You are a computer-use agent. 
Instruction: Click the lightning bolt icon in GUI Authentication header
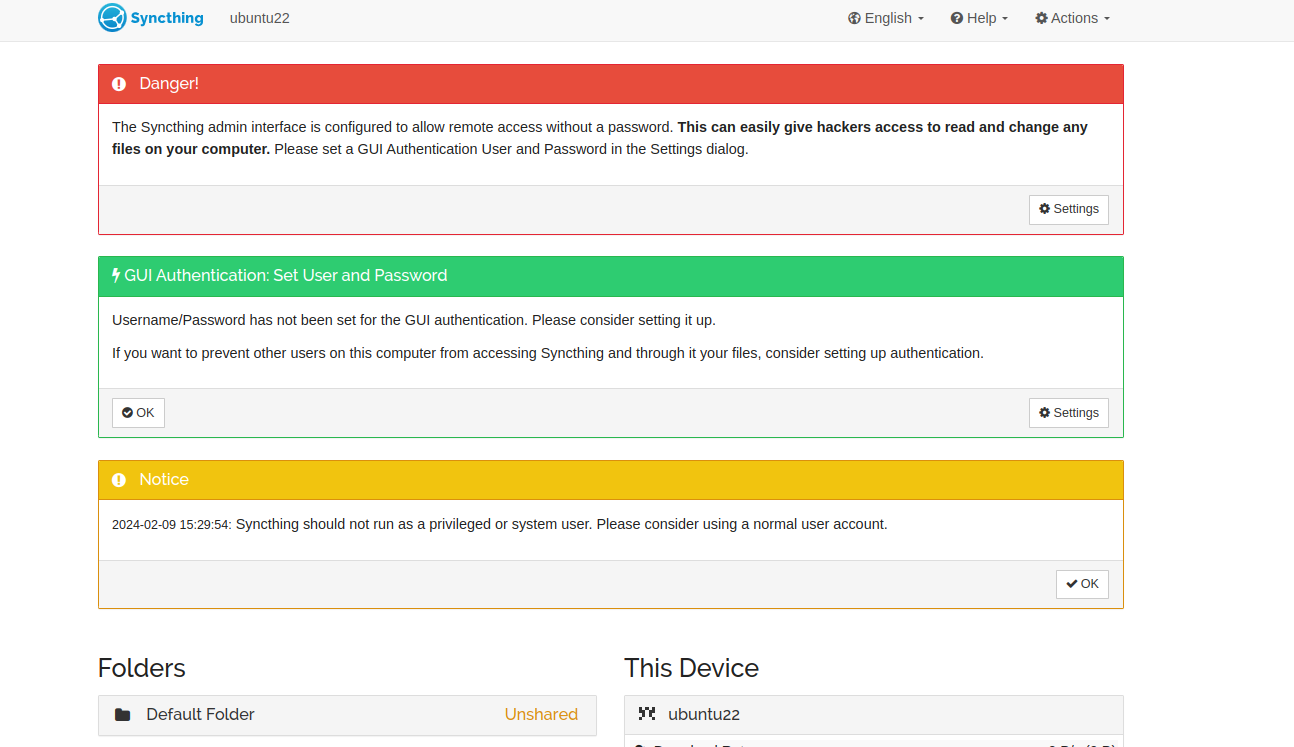tap(116, 275)
